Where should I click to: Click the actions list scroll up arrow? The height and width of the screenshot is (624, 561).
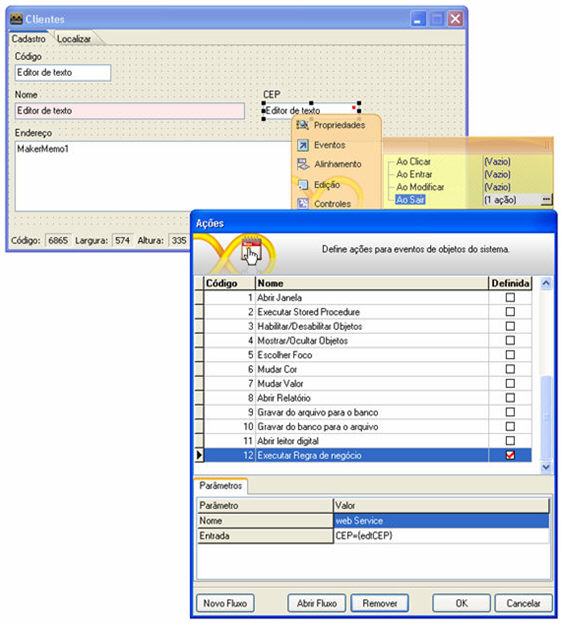[x=546, y=283]
